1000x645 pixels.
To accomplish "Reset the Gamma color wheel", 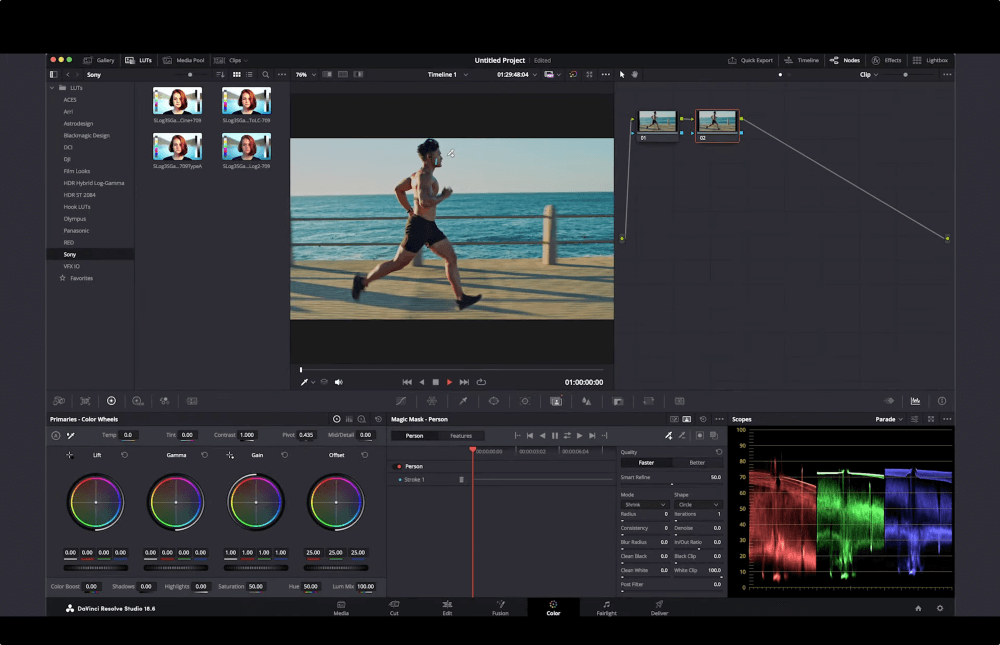I will tap(205, 455).
